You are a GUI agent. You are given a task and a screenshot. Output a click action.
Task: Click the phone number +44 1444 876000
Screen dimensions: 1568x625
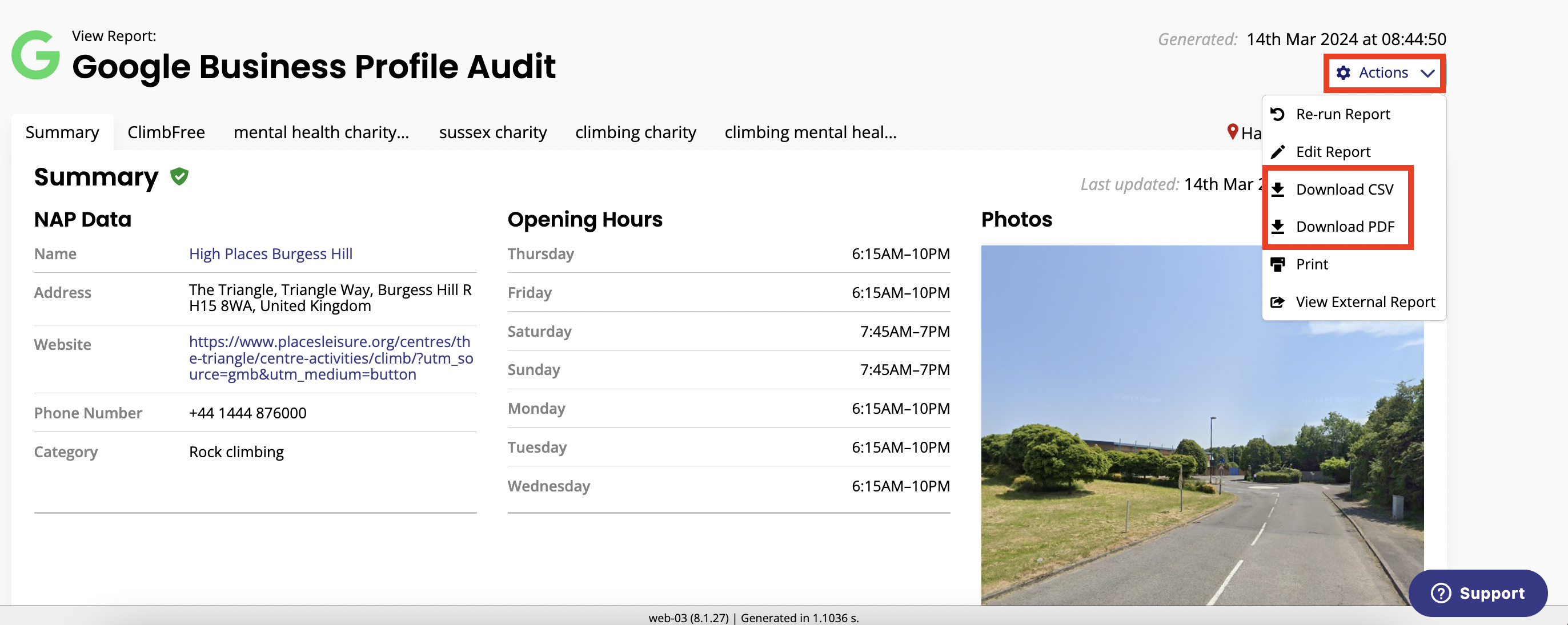pyautogui.click(x=248, y=413)
